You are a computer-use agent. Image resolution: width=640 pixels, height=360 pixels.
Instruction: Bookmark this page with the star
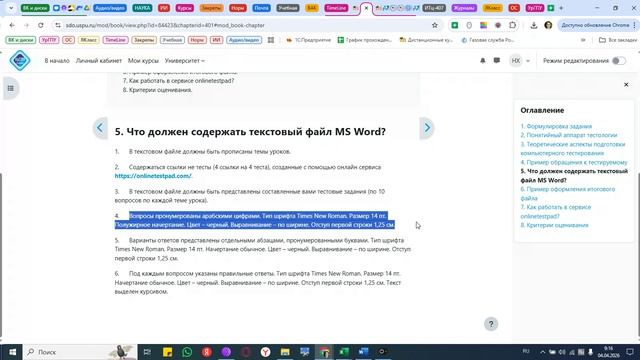(x=435, y=25)
